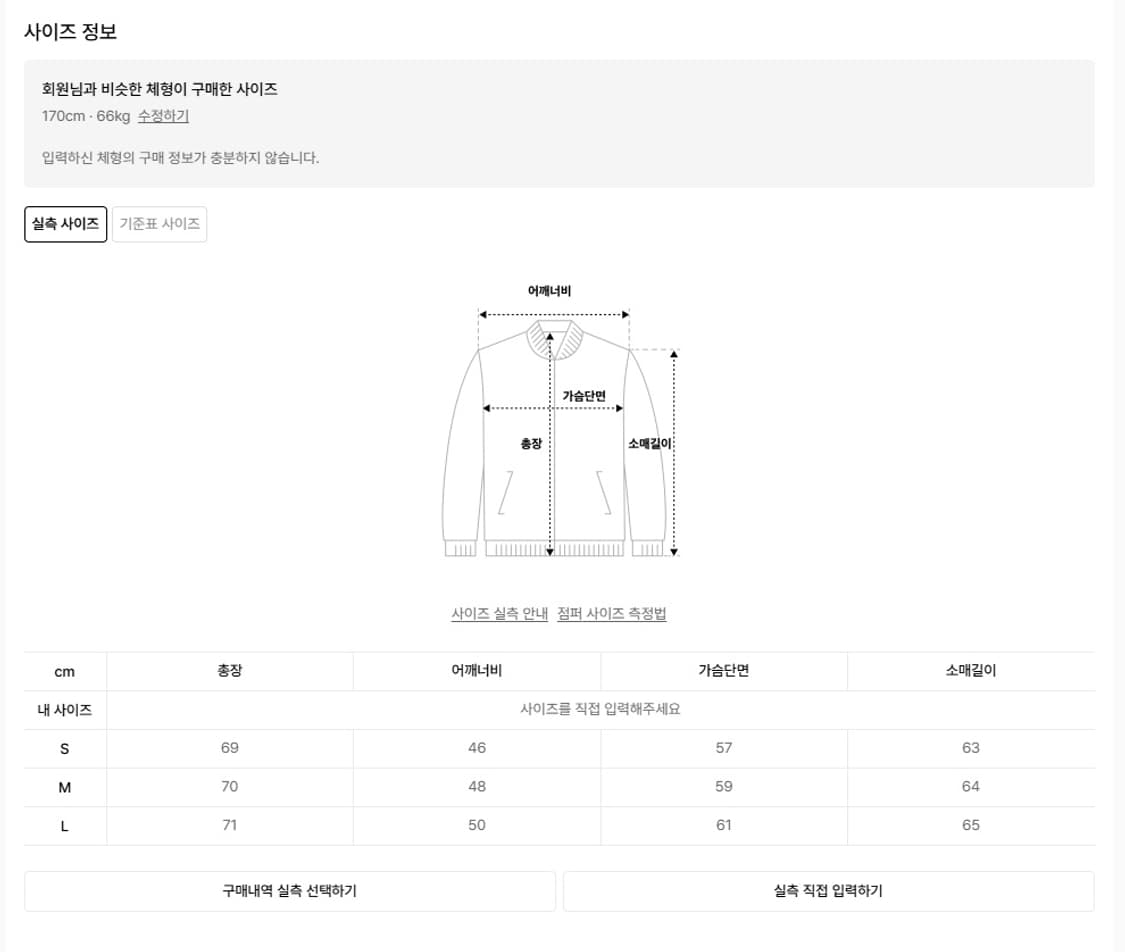The width and height of the screenshot is (1125, 952).
Task: Select the 실측 사이즈 tab
Action: pyautogui.click(x=65, y=223)
